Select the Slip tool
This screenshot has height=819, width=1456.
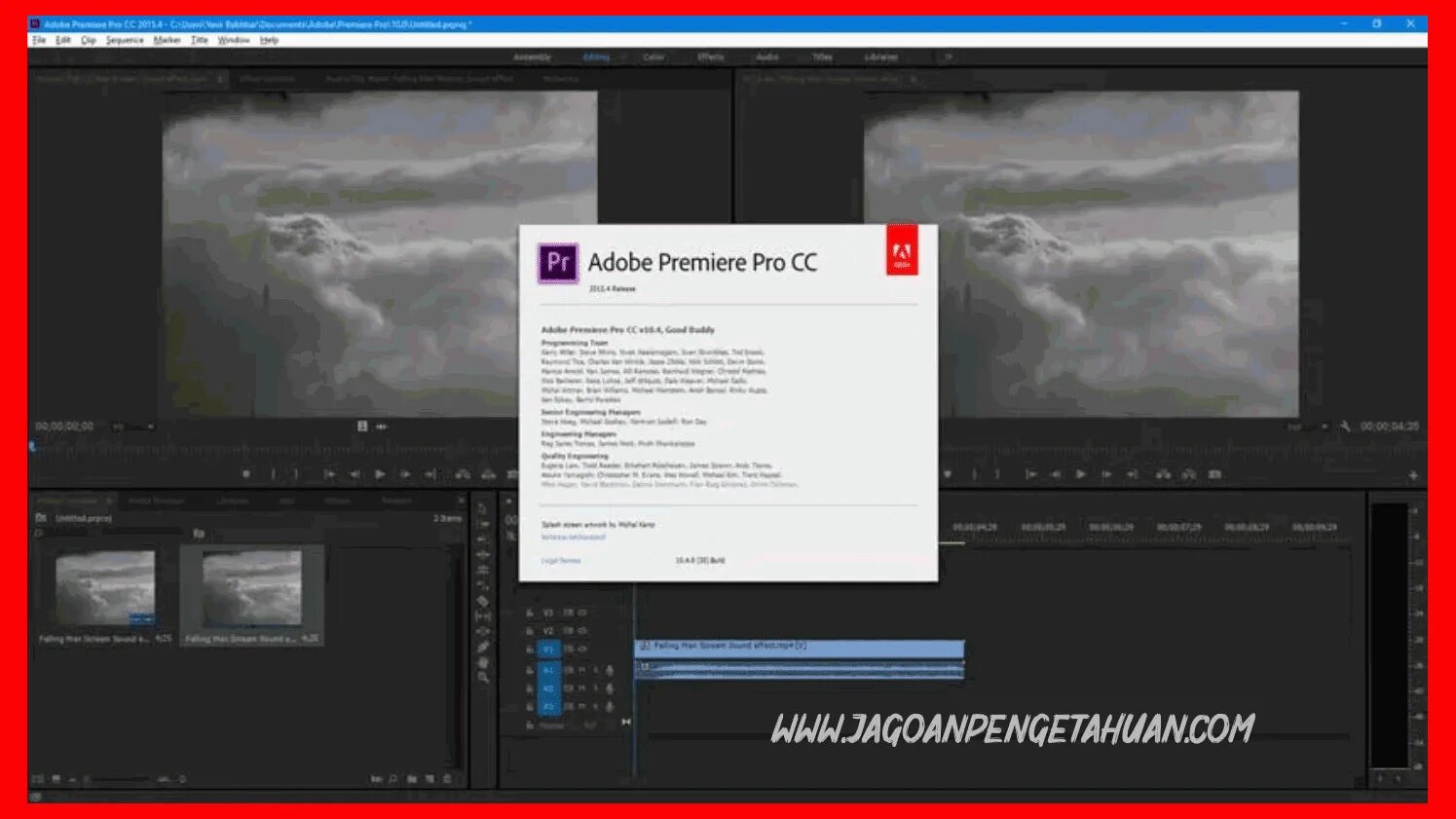pos(483,616)
